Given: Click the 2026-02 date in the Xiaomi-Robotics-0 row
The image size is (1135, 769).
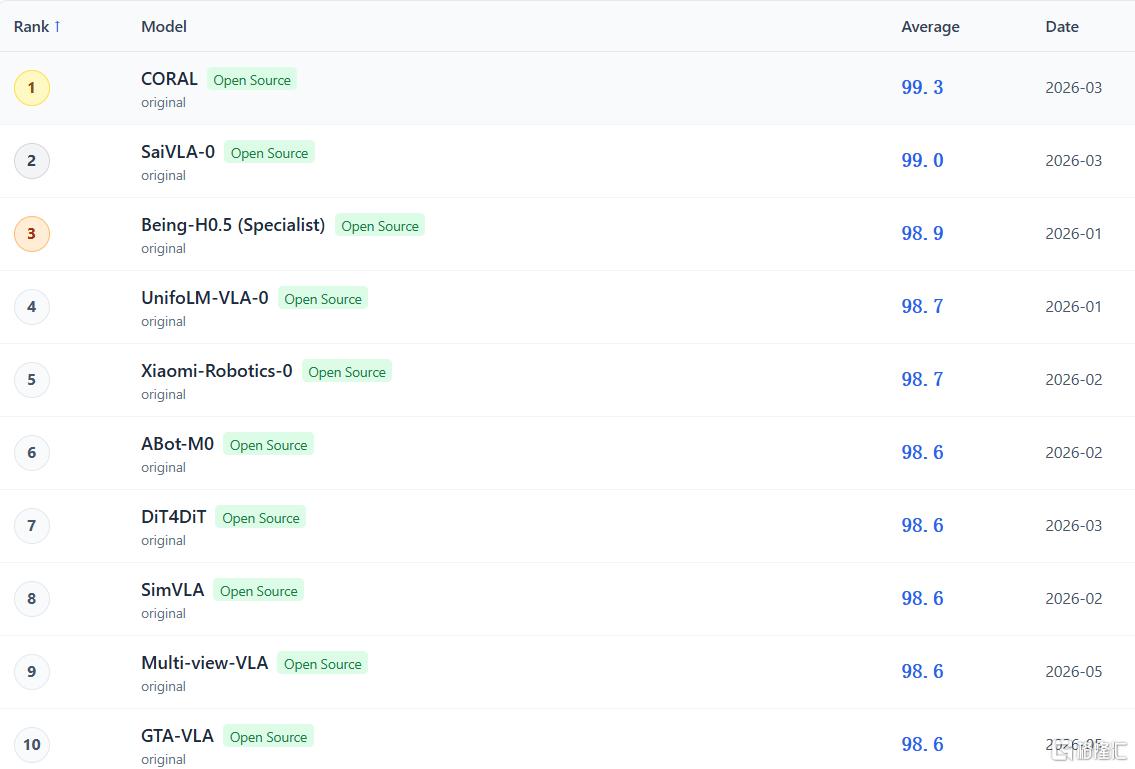Looking at the screenshot, I should coord(1073,379).
